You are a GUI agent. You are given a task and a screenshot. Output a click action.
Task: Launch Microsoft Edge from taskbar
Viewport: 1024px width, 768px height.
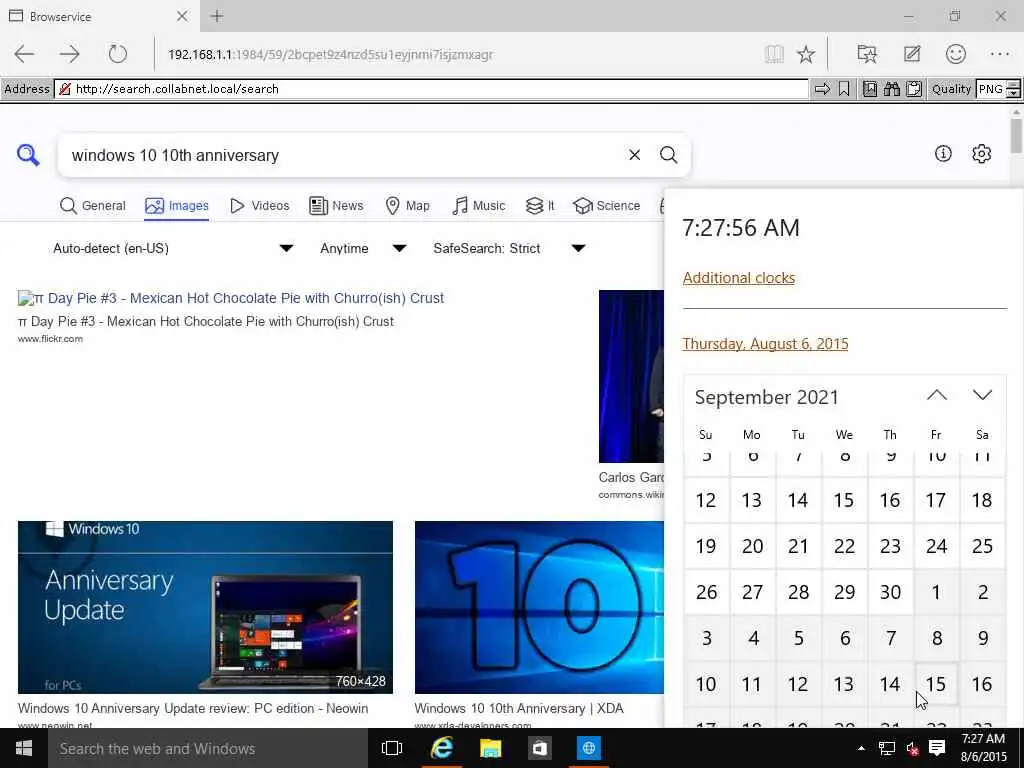pyautogui.click(x=441, y=748)
